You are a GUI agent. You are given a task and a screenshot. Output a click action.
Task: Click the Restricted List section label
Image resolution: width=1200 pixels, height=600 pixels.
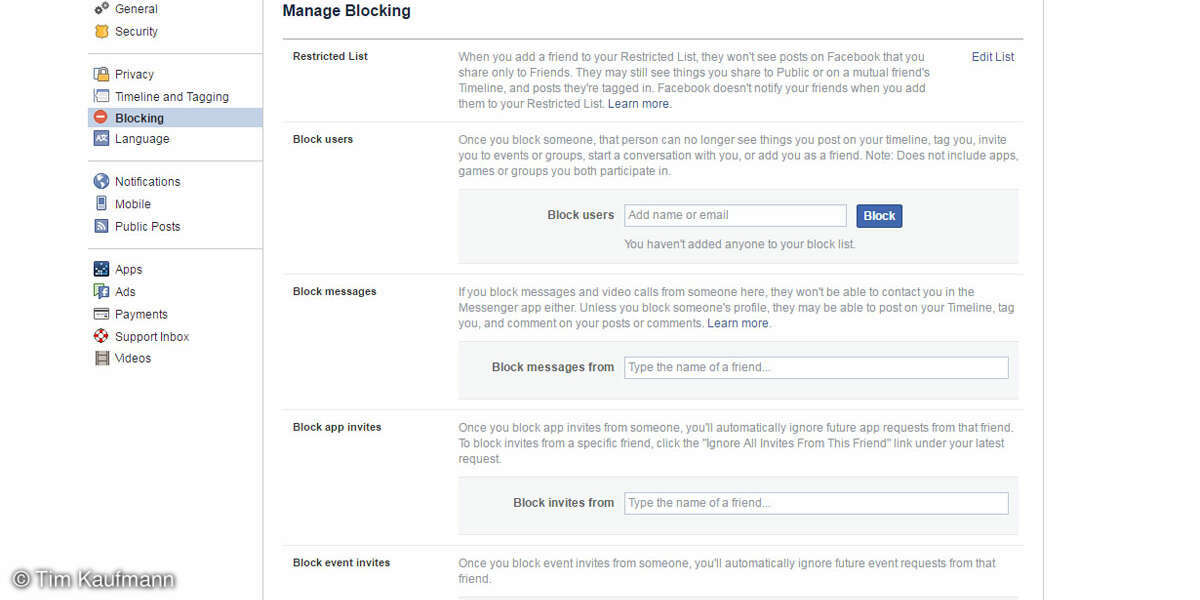[330, 56]
